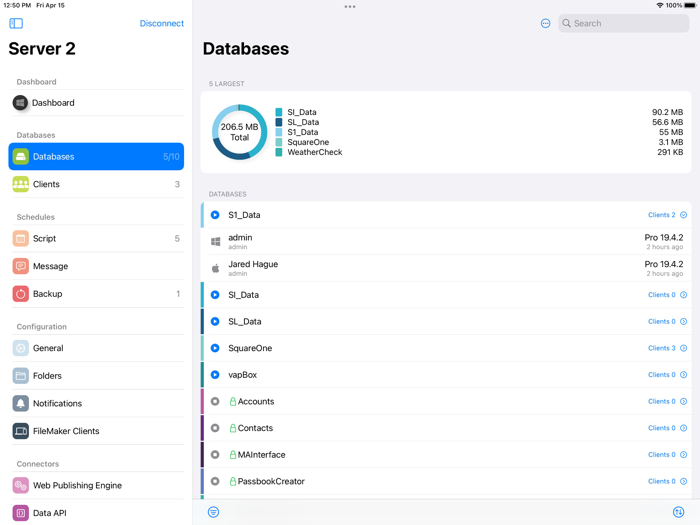This screenshot has width=700, height=525.
Task: Click the SL_Data dark blue legend swatch
Action: [279, 122]
